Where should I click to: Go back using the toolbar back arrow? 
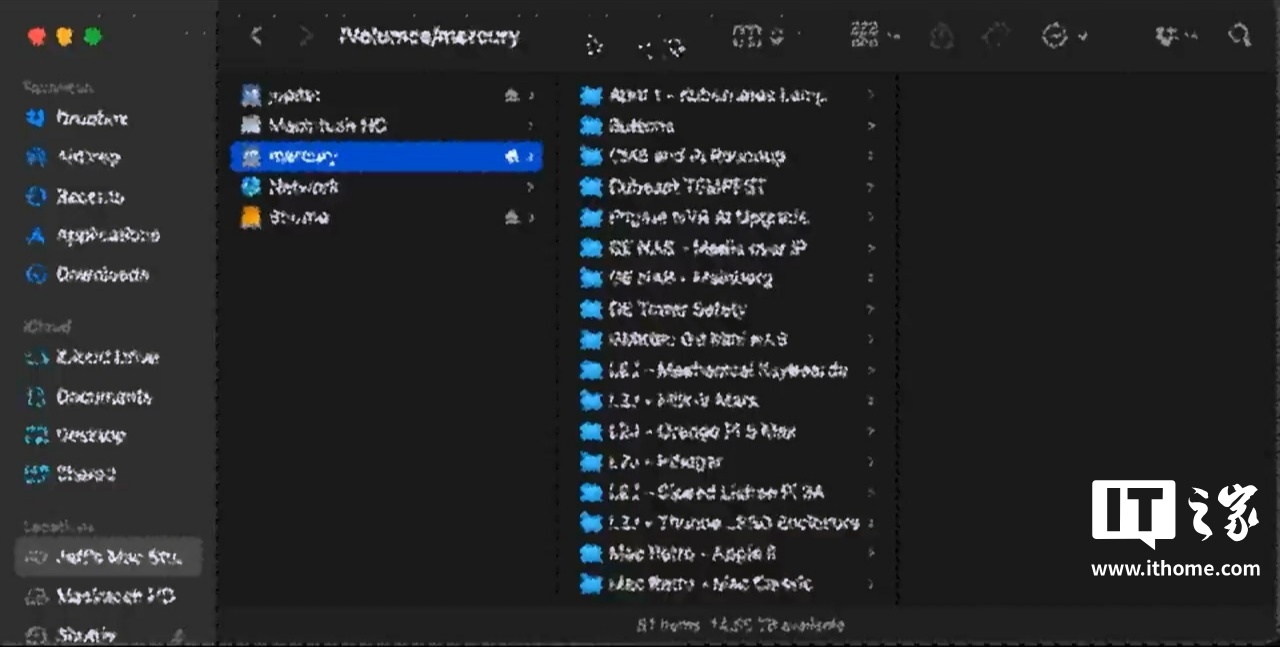[256, 37]
